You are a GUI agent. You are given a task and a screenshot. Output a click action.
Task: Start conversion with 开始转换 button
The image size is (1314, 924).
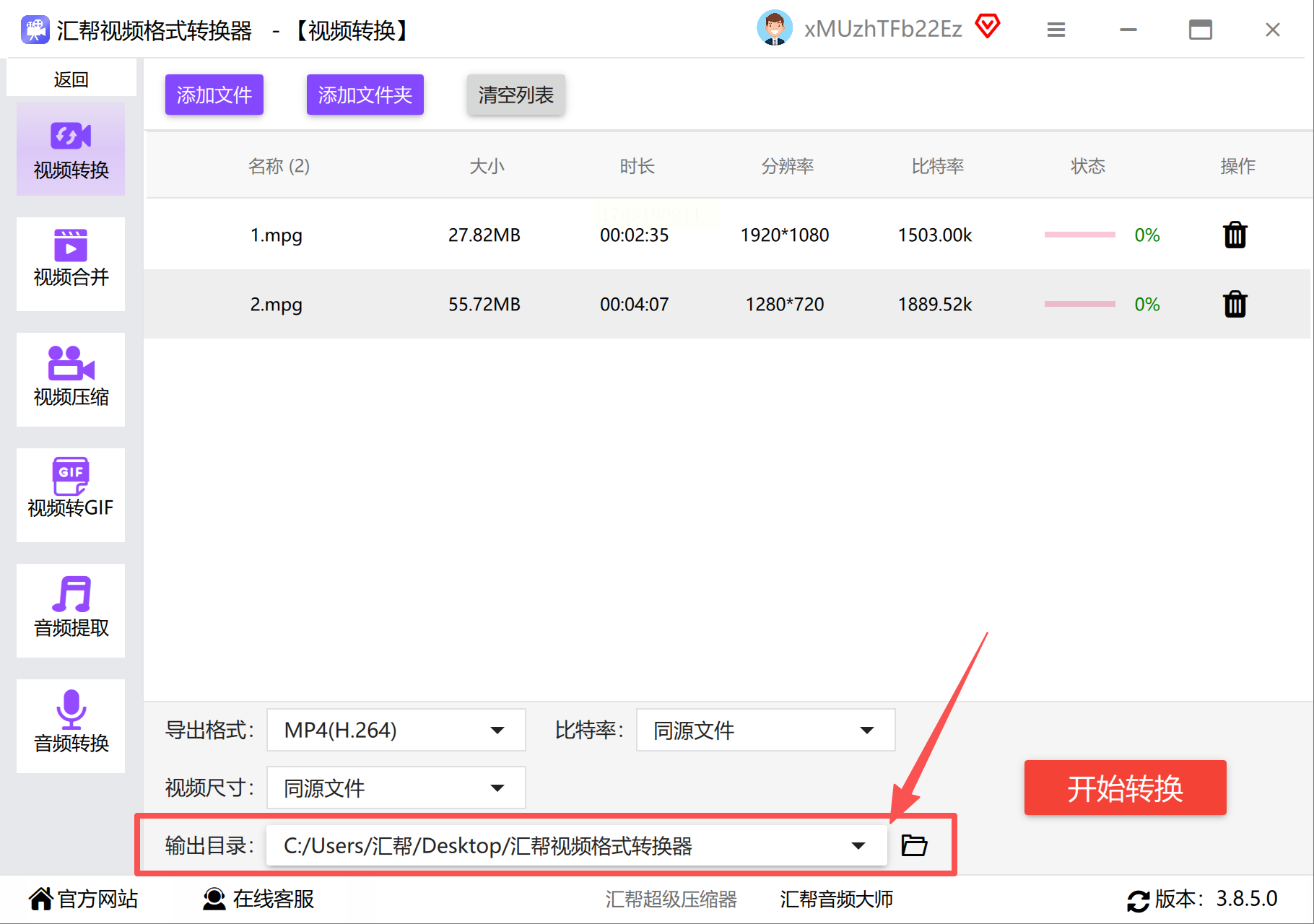click(x=1125, y=788)
